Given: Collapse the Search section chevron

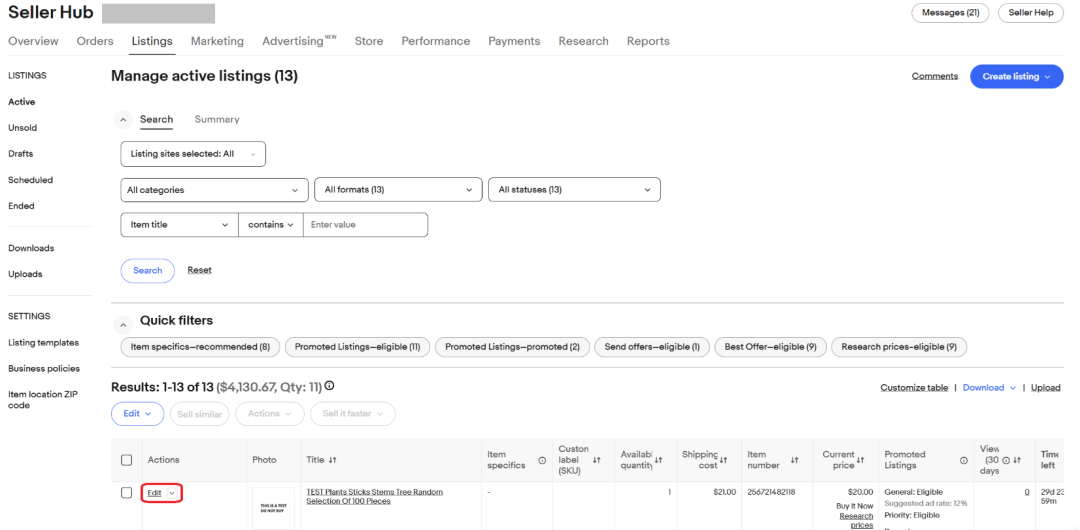Looking at the screenshot, I should pos(123,120).
